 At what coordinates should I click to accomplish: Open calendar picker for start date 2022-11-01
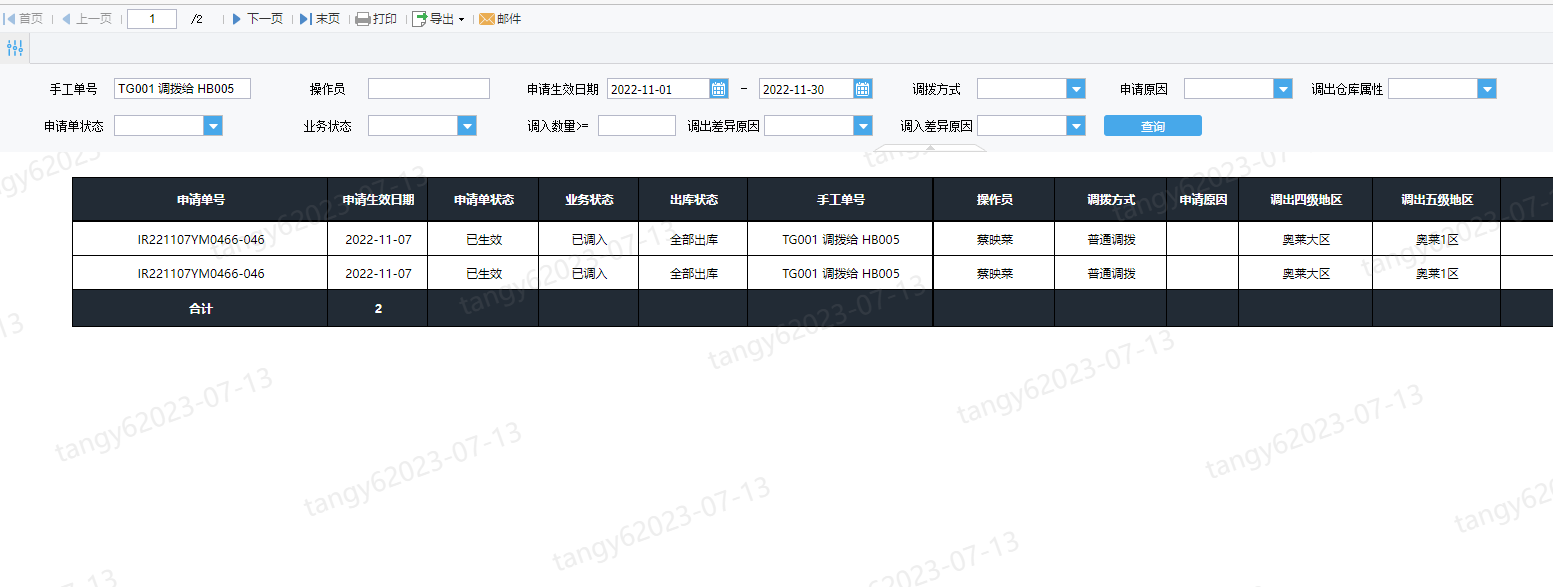pos(719,89)
